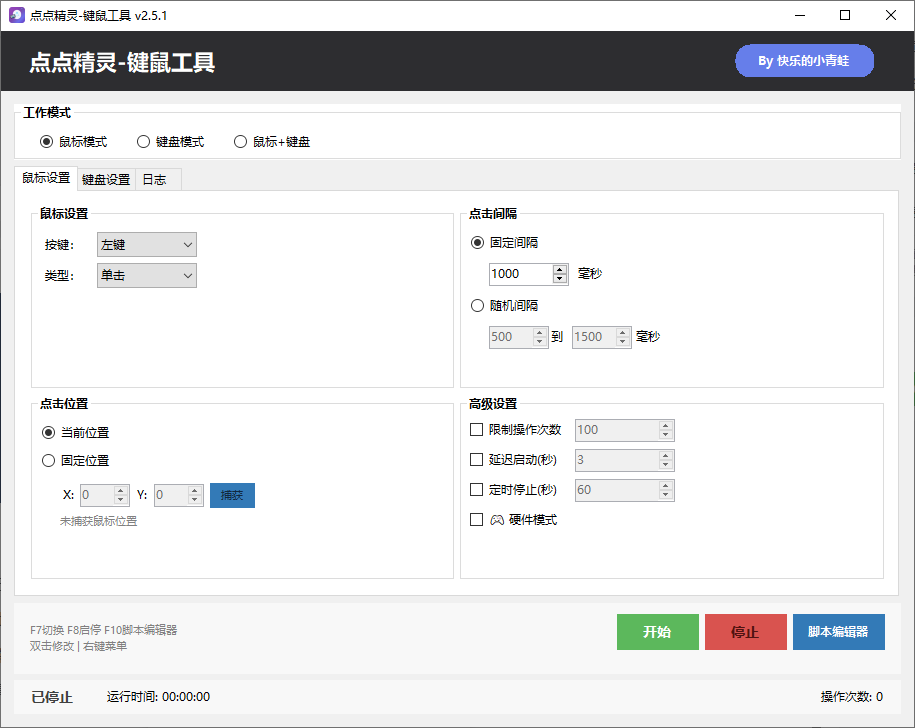Switch to the 键盘设置 tab
Screen dimensions: 915x728
(106, 178)
